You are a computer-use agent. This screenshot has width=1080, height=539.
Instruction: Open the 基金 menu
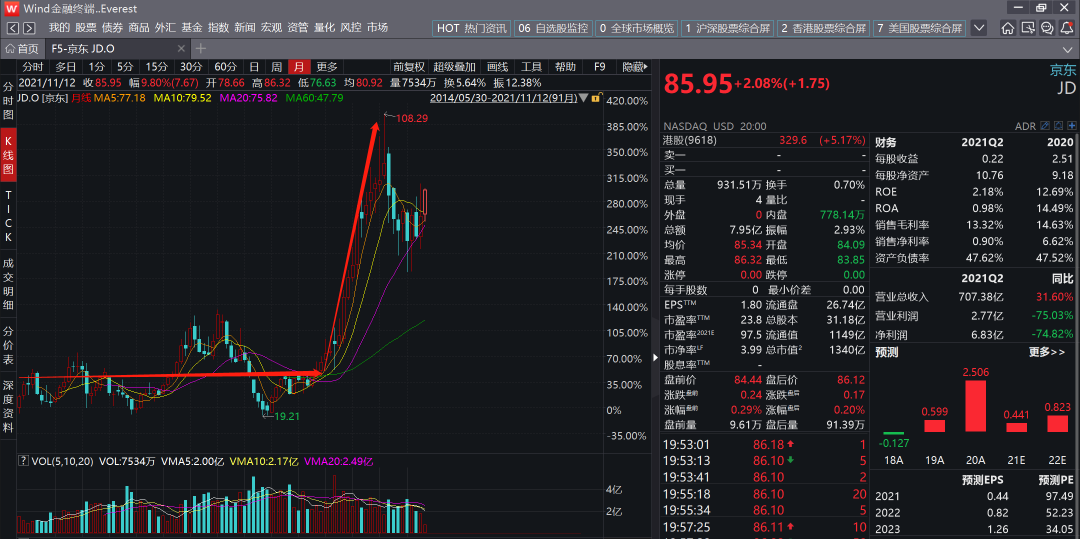(191, 28)
